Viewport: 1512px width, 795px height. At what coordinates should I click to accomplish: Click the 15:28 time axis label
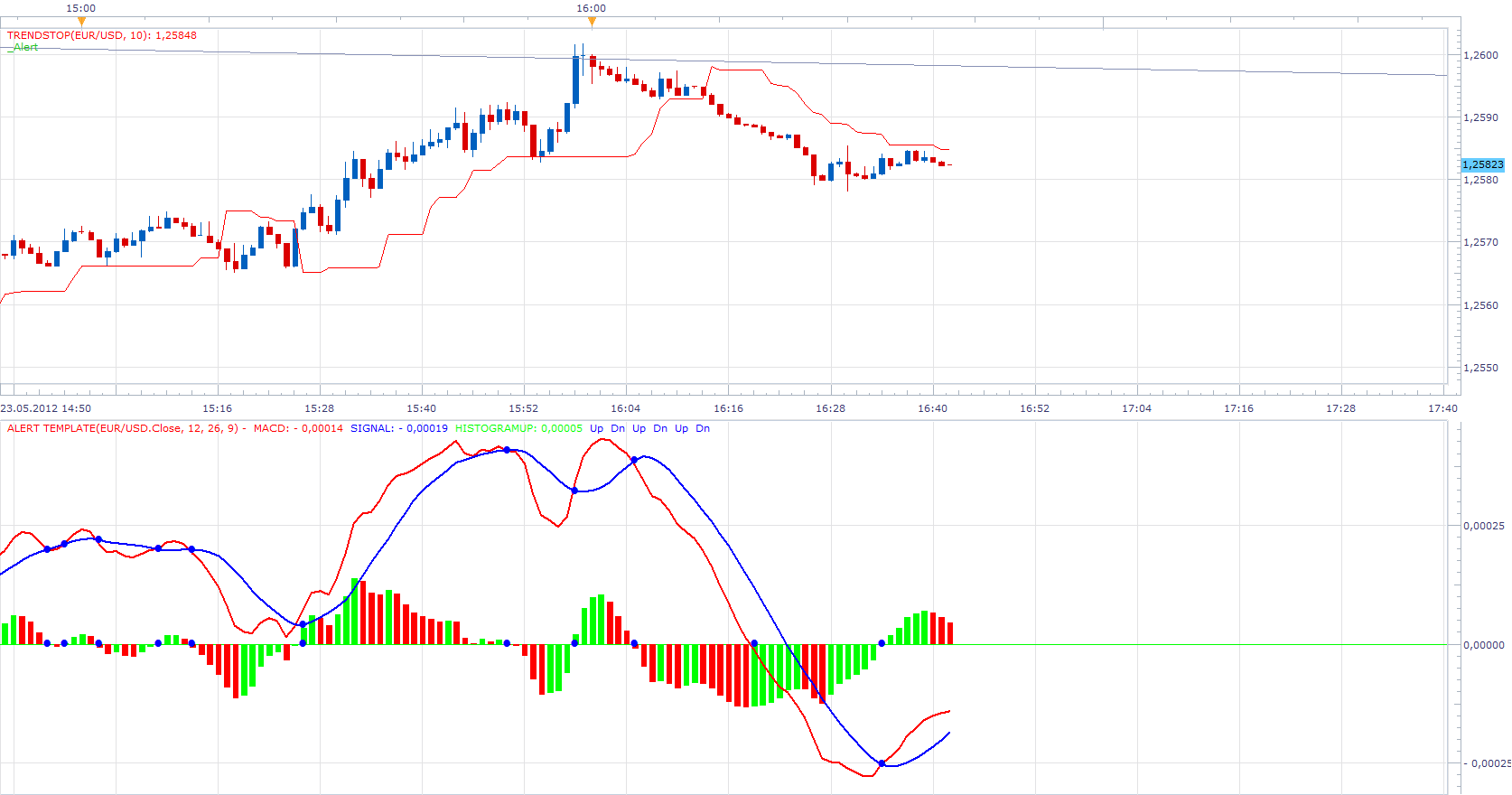point(319,408)
